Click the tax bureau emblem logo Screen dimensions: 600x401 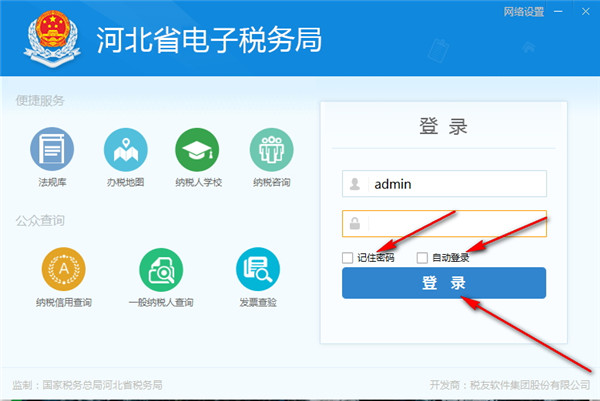tap(52, 38)
